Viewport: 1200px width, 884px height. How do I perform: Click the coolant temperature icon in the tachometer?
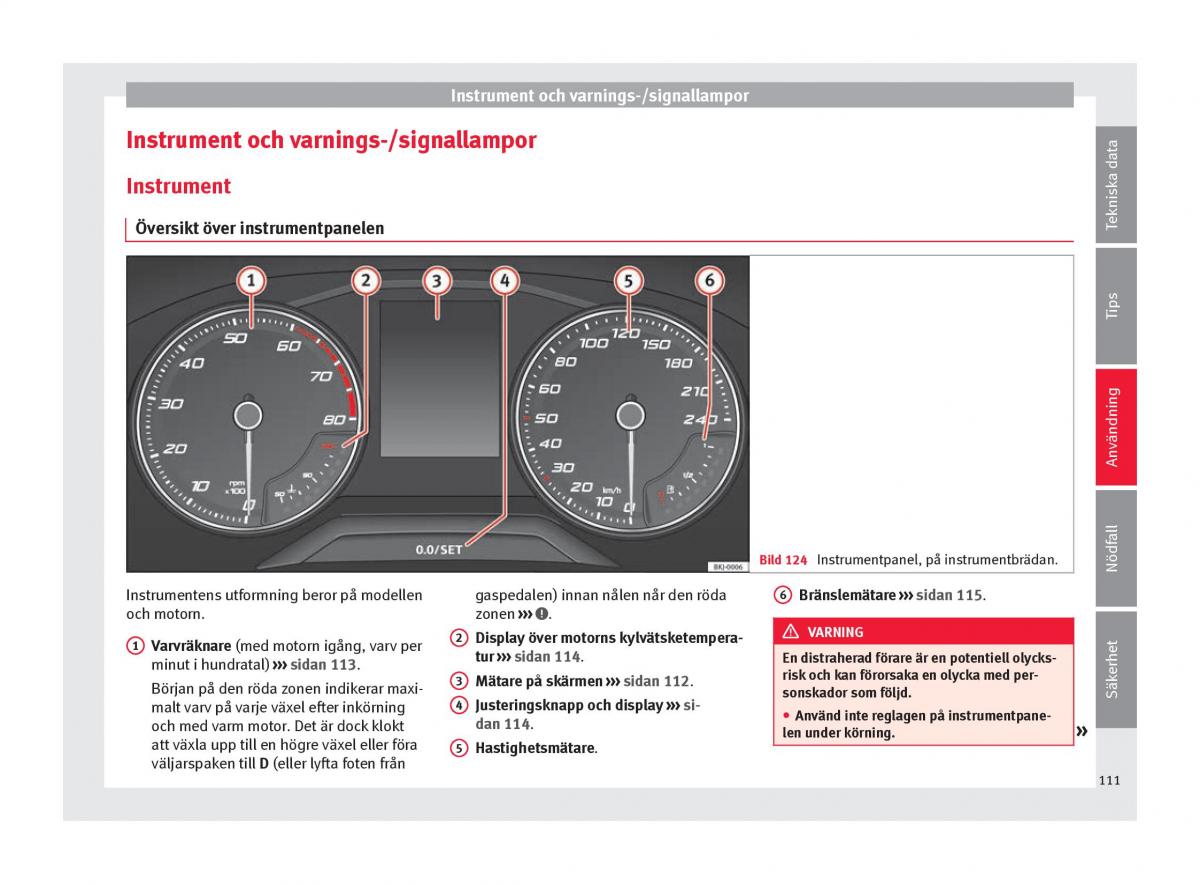pos(291,490)
